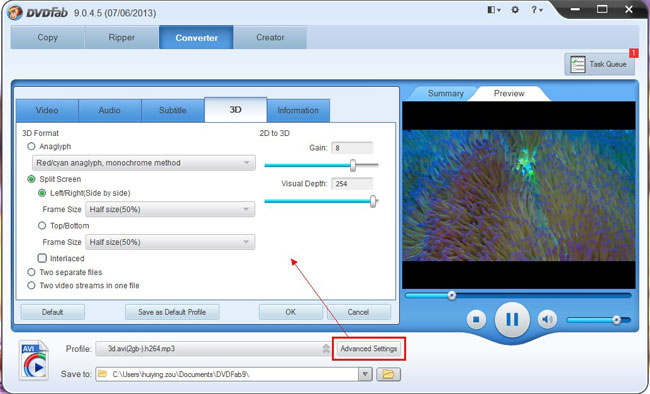The height and width of the screenshot is (394, 650).
Task: Open the Audio settings tab
Action: point(110,110)
